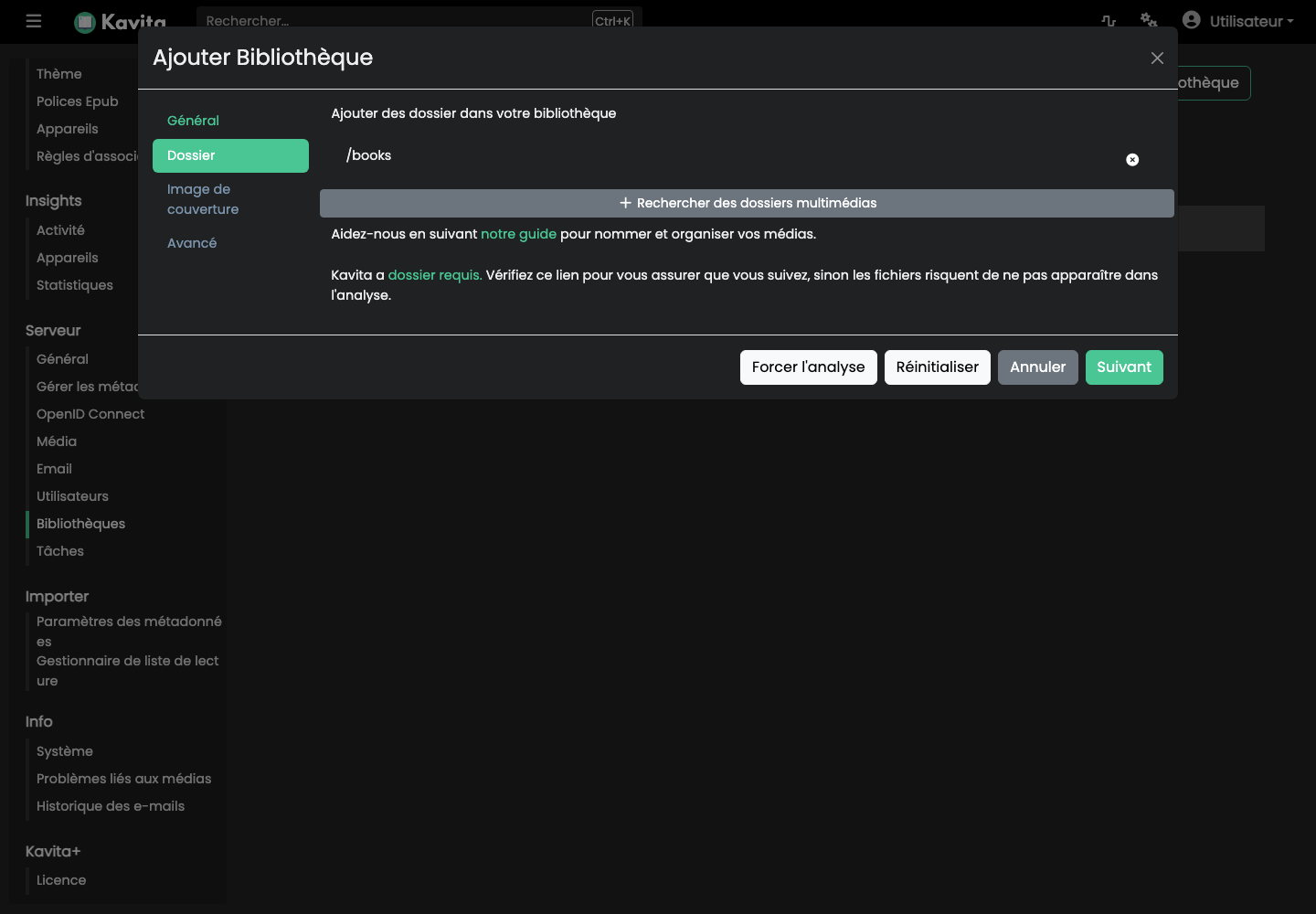Focus the Rechercher search field

pos(419,21)
